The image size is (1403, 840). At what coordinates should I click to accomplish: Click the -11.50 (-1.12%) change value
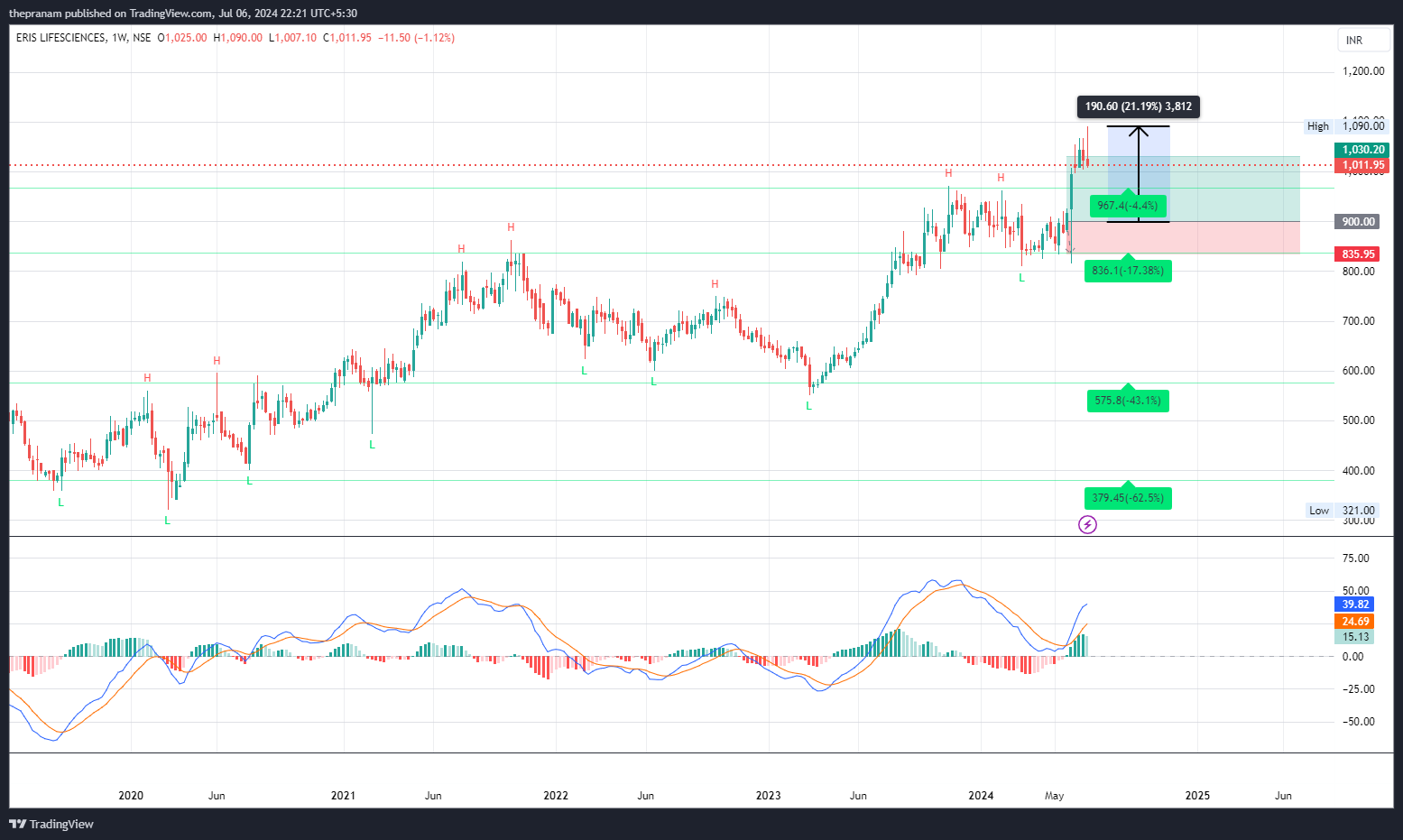pos(416,38)
